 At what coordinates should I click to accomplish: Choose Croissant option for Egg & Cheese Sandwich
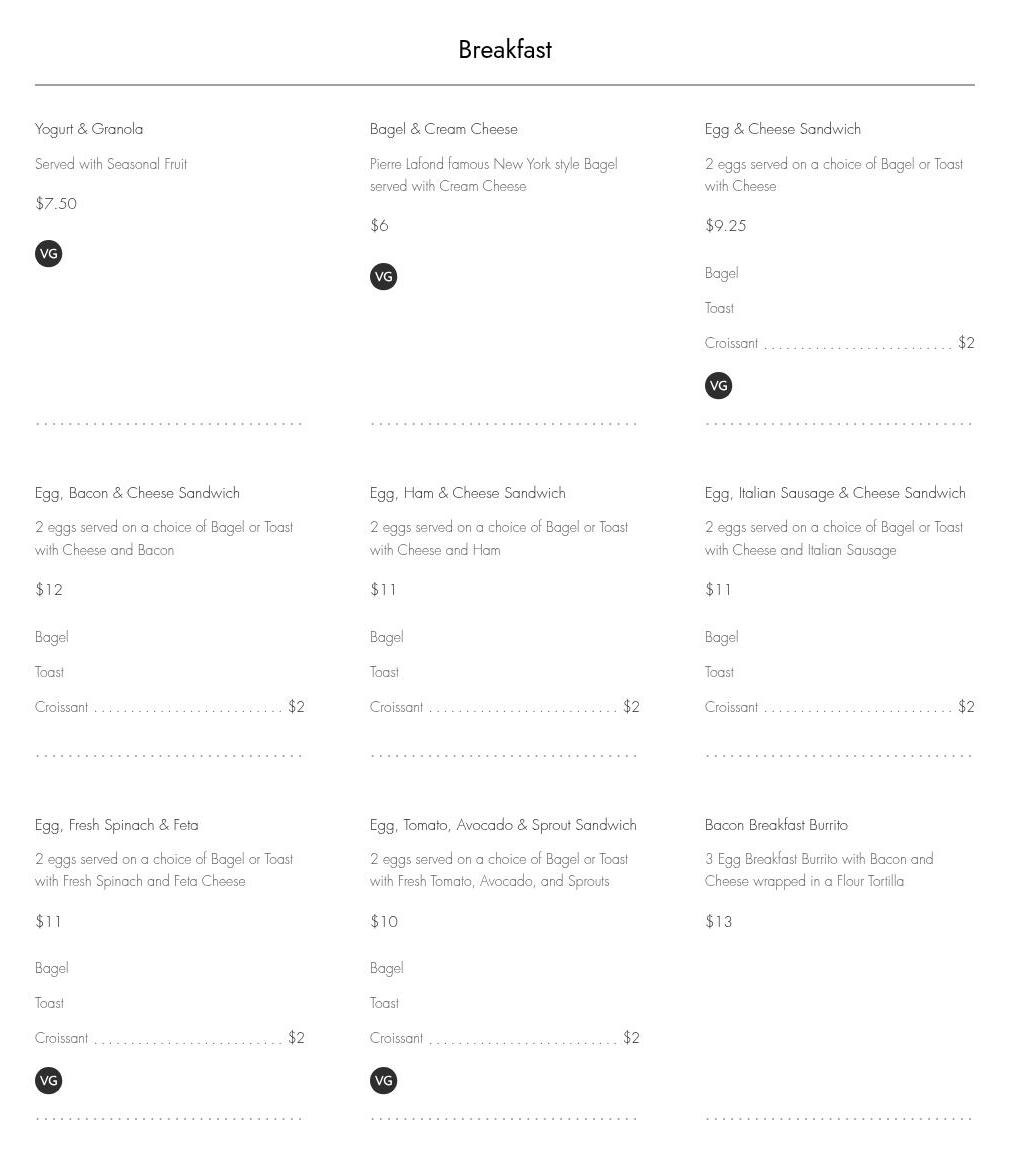click(732, 343)
